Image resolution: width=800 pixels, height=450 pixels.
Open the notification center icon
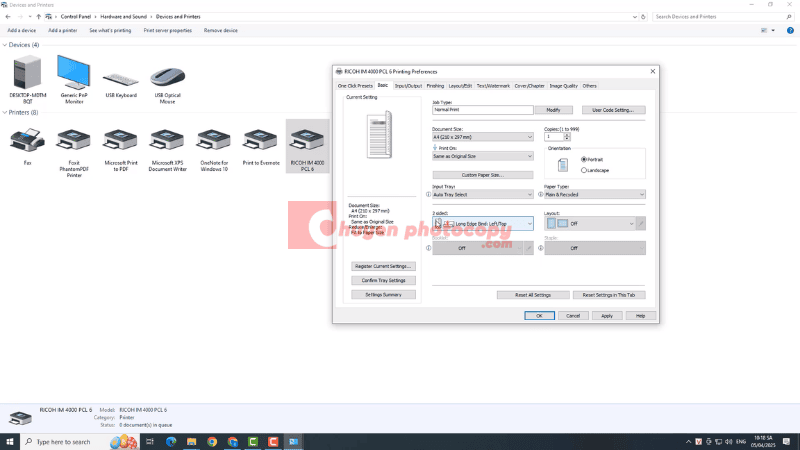pos(786,442)
